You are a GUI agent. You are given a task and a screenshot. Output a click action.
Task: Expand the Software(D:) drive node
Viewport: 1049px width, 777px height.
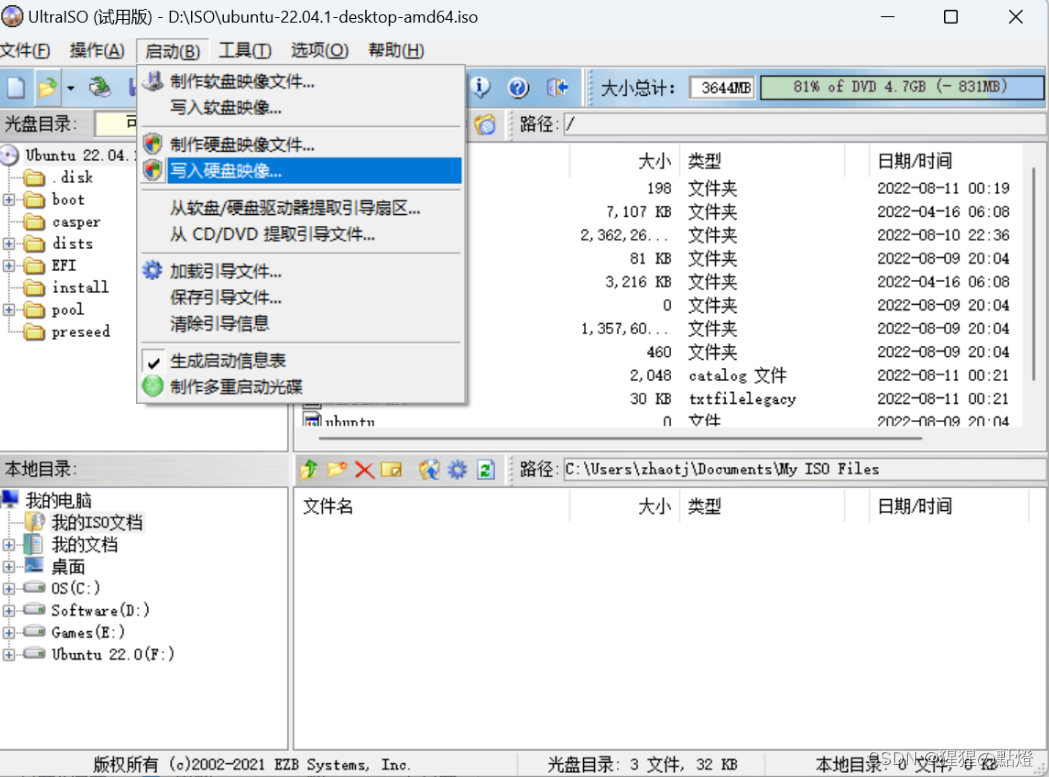[x=9, y=610]
